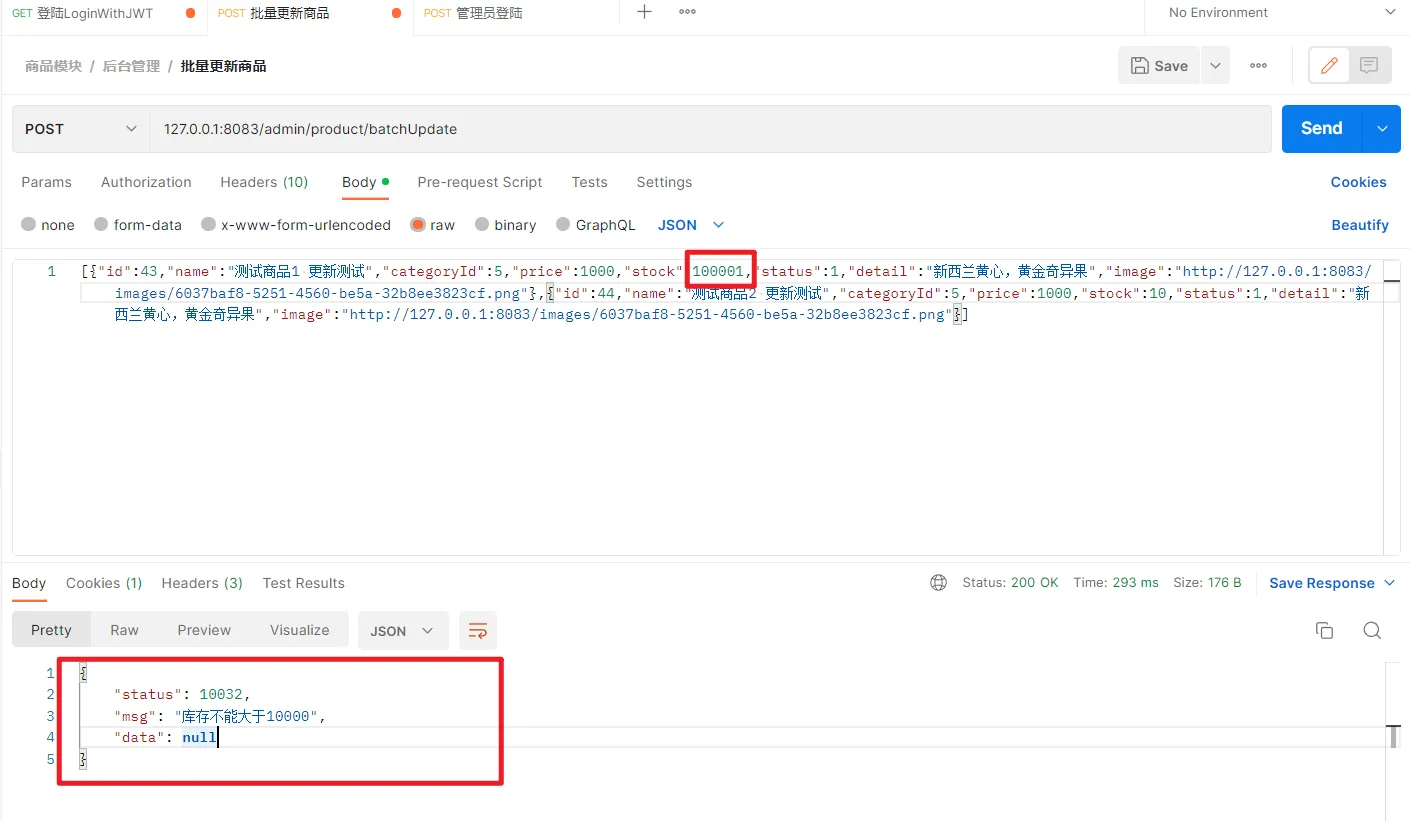Open the raw body JSON format dropdown

tap(690, 225)
